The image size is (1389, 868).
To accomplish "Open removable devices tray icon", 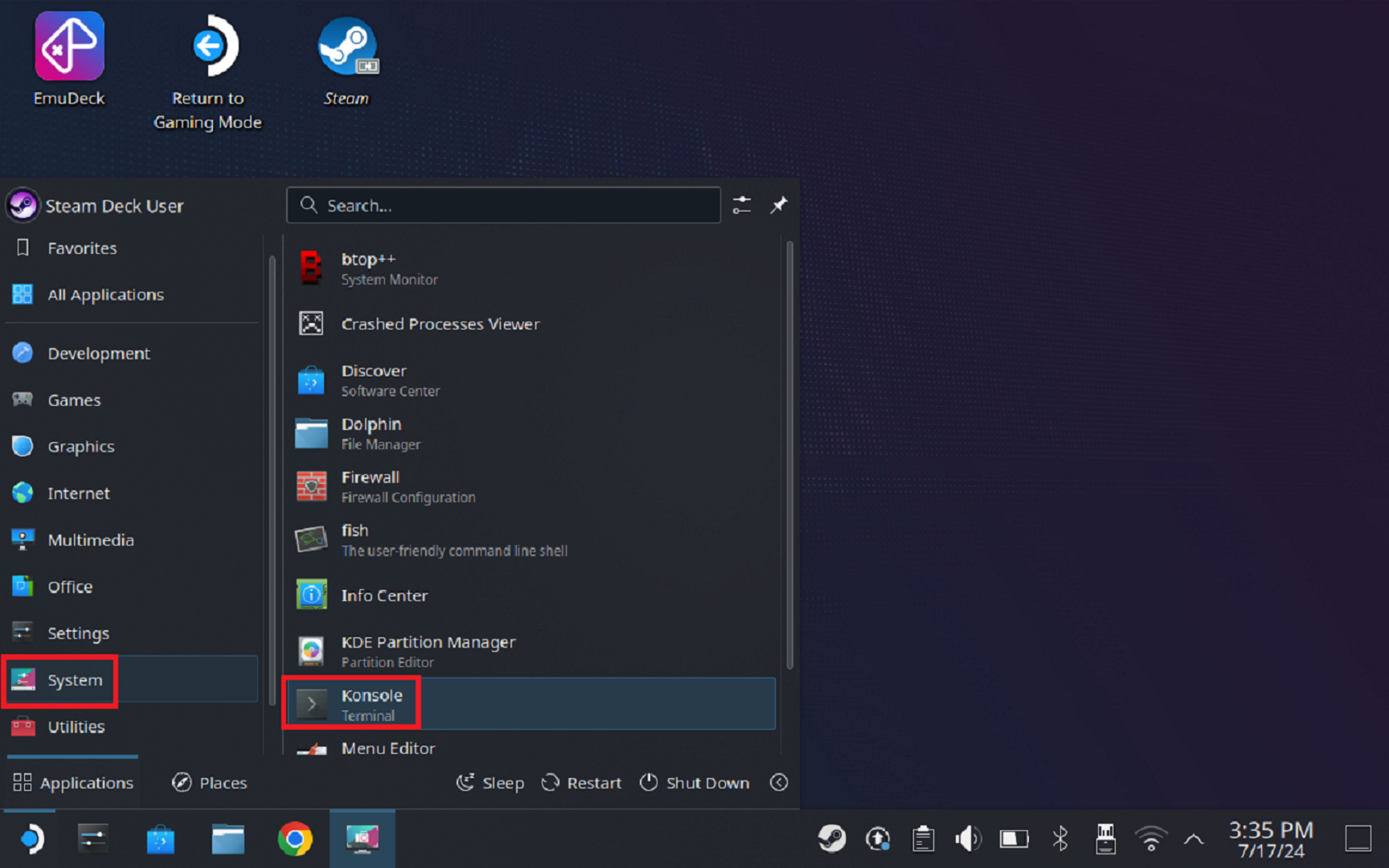I will (x=1106, y=839).
